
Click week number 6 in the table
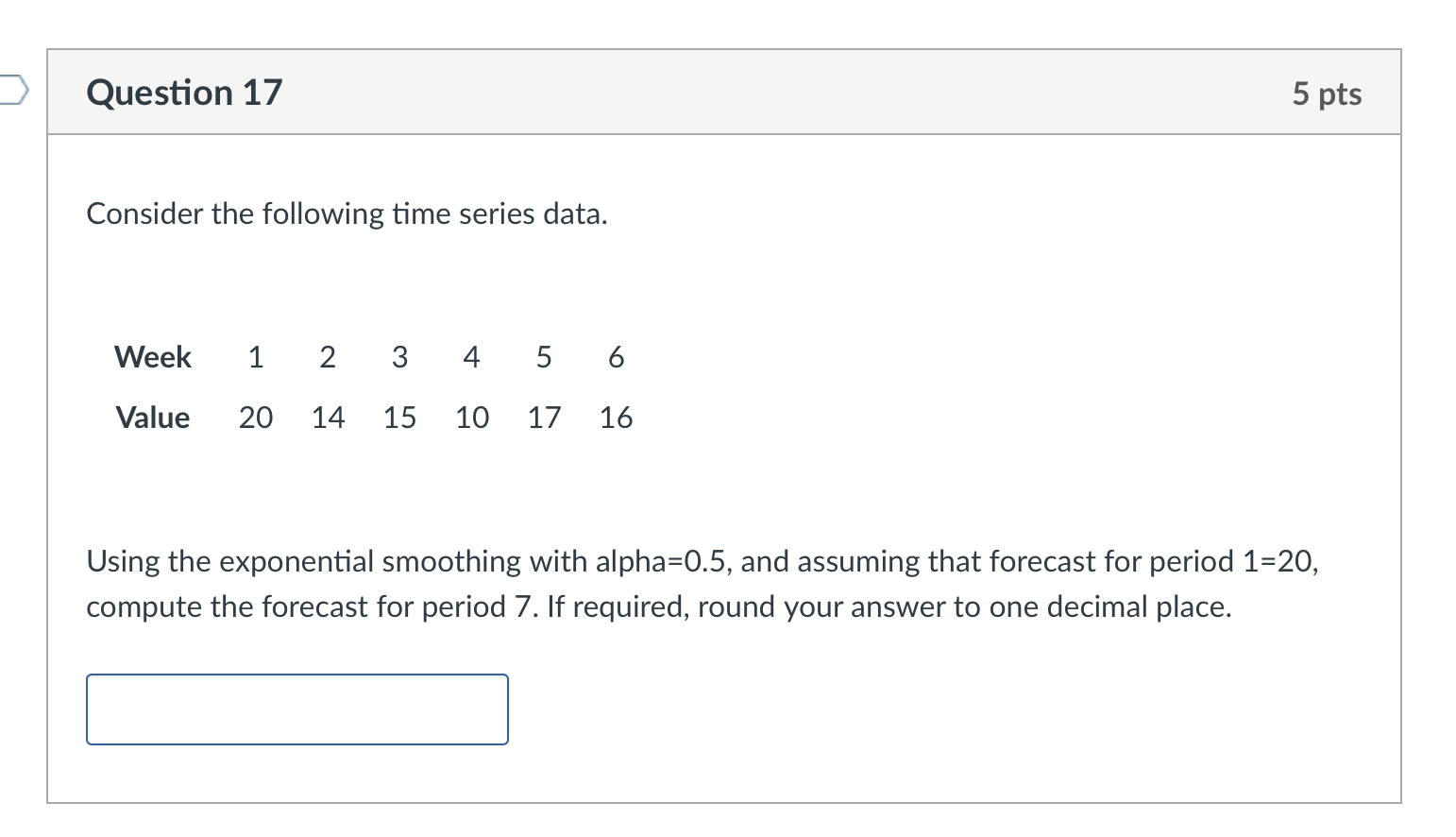click(x=616, y=357)
